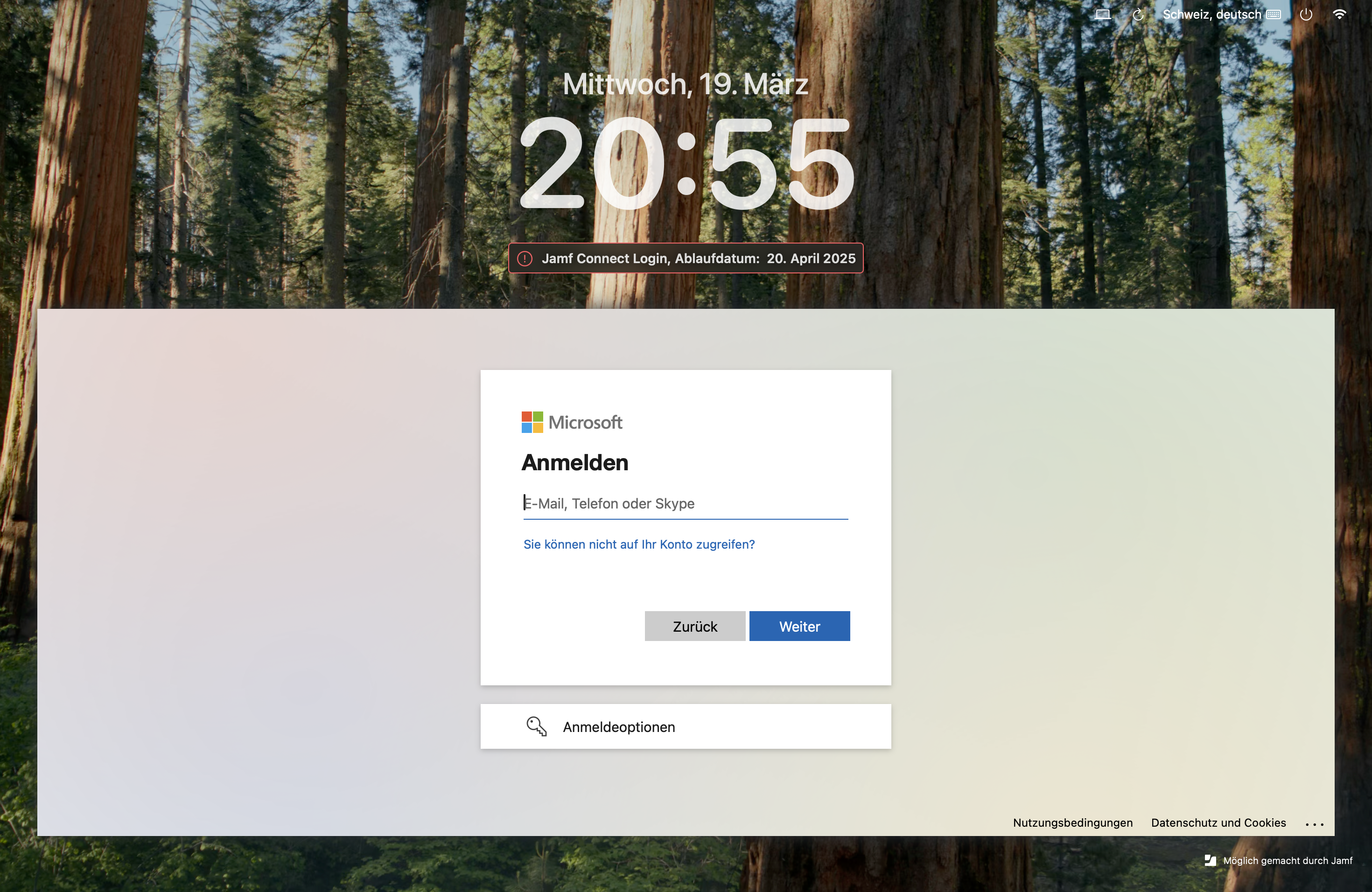
Task: Open Anmeldeoptionen sign-in options
Action: pos(618,727)
